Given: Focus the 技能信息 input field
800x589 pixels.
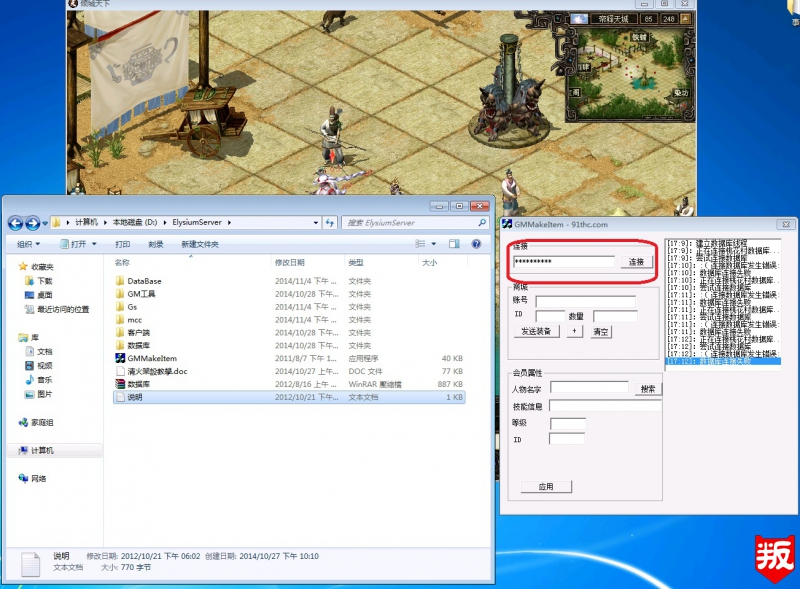Looking at the screenshot, I should tap(605, 406).
